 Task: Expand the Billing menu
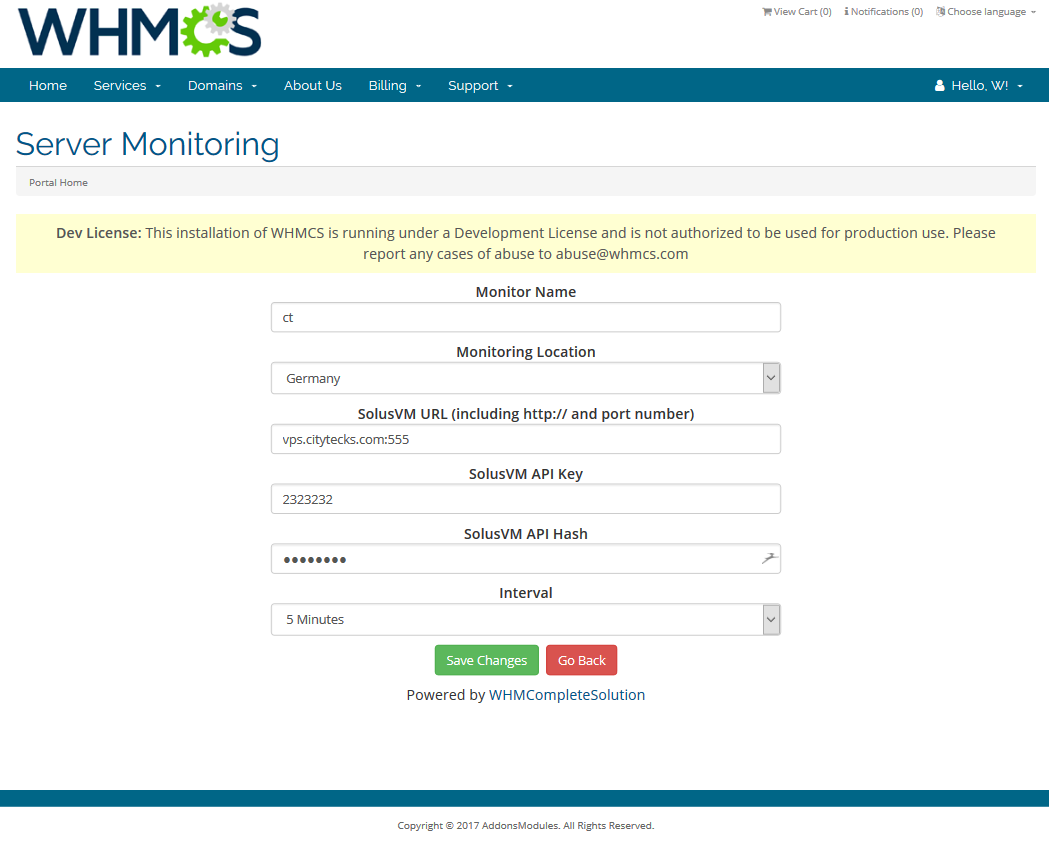click(395, 86)
